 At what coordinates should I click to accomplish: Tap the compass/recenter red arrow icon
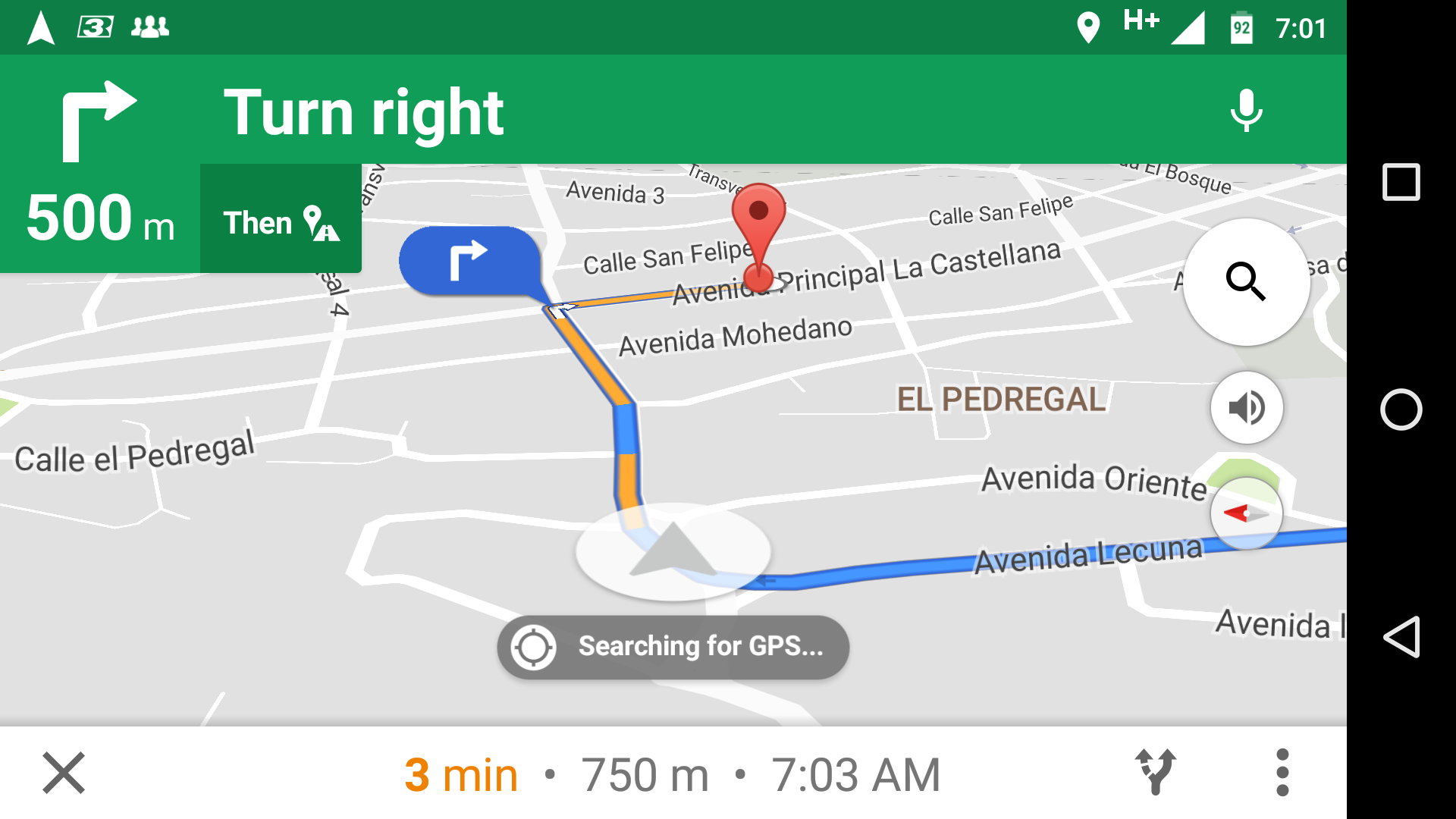[x=1245, y=513]
